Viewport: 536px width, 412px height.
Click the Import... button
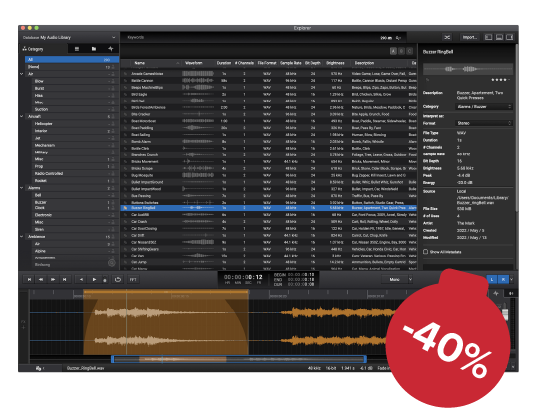pyautogui.click(x=469, y=37)
